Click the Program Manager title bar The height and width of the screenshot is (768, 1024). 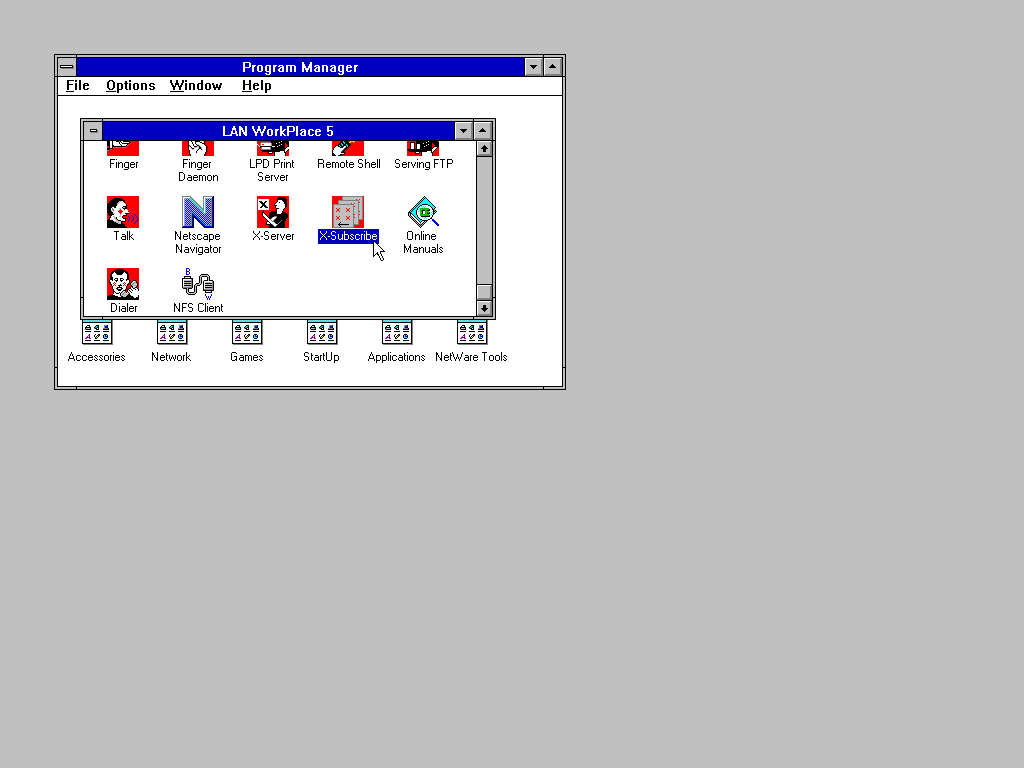click(x=300, y=67)
